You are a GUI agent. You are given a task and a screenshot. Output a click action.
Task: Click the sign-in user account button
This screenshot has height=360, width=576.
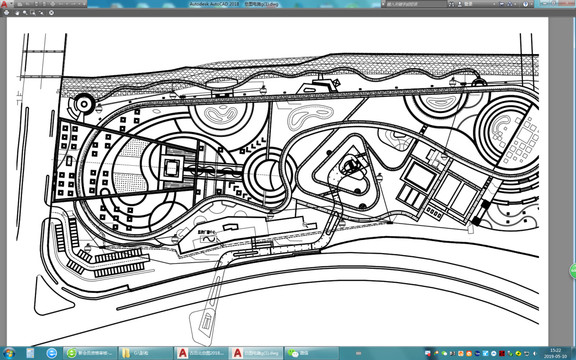(x=464, y=4)
